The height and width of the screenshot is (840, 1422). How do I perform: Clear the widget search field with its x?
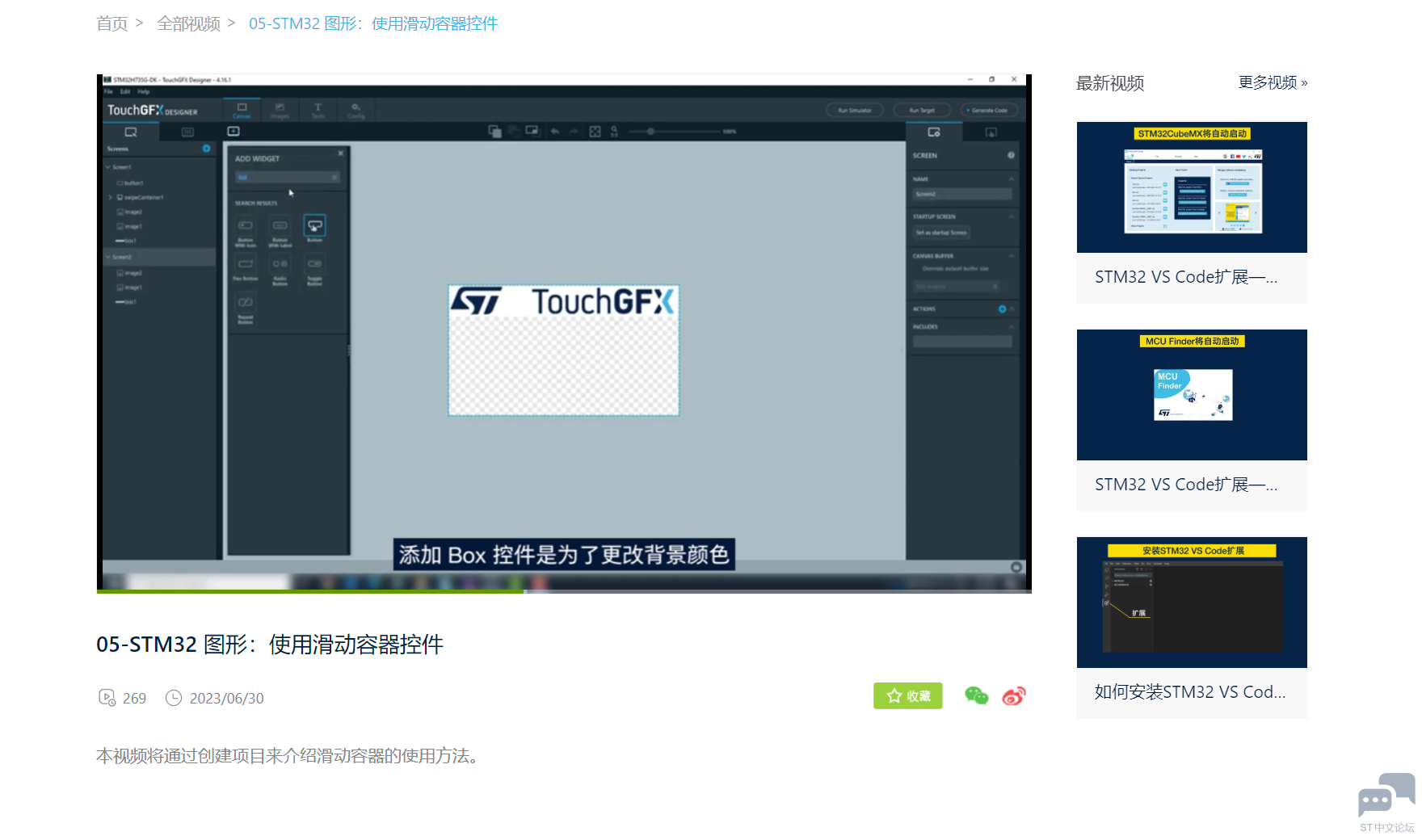click(x=334, y=178)
